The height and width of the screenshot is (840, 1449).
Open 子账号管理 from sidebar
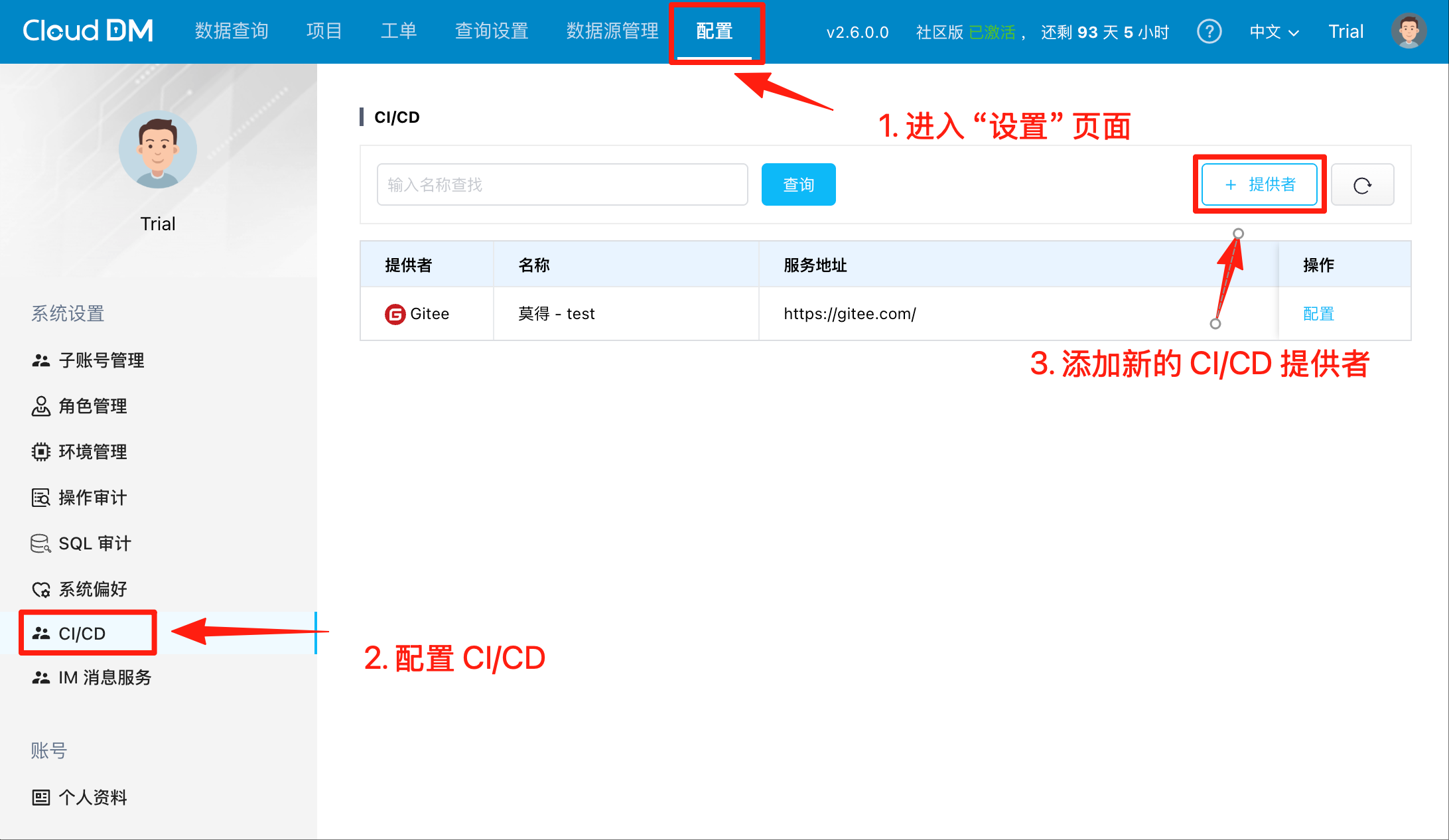click(101, 360)
